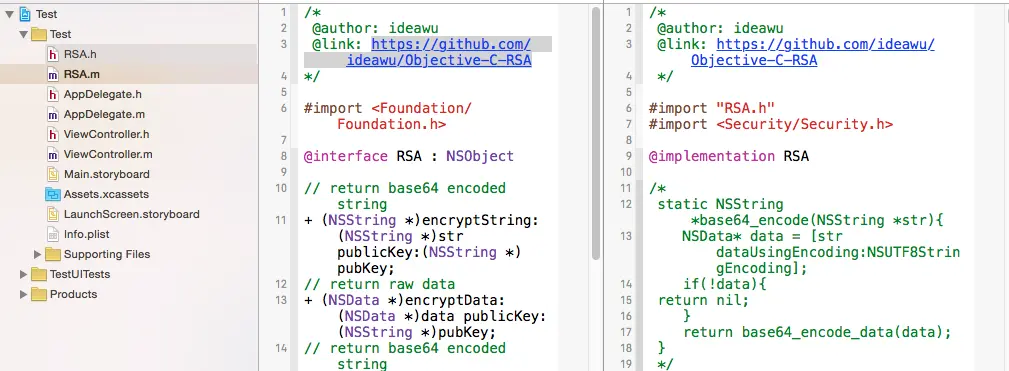Select Products group label
Viewport: 1009px width, 371px height.
pos(73,294)
